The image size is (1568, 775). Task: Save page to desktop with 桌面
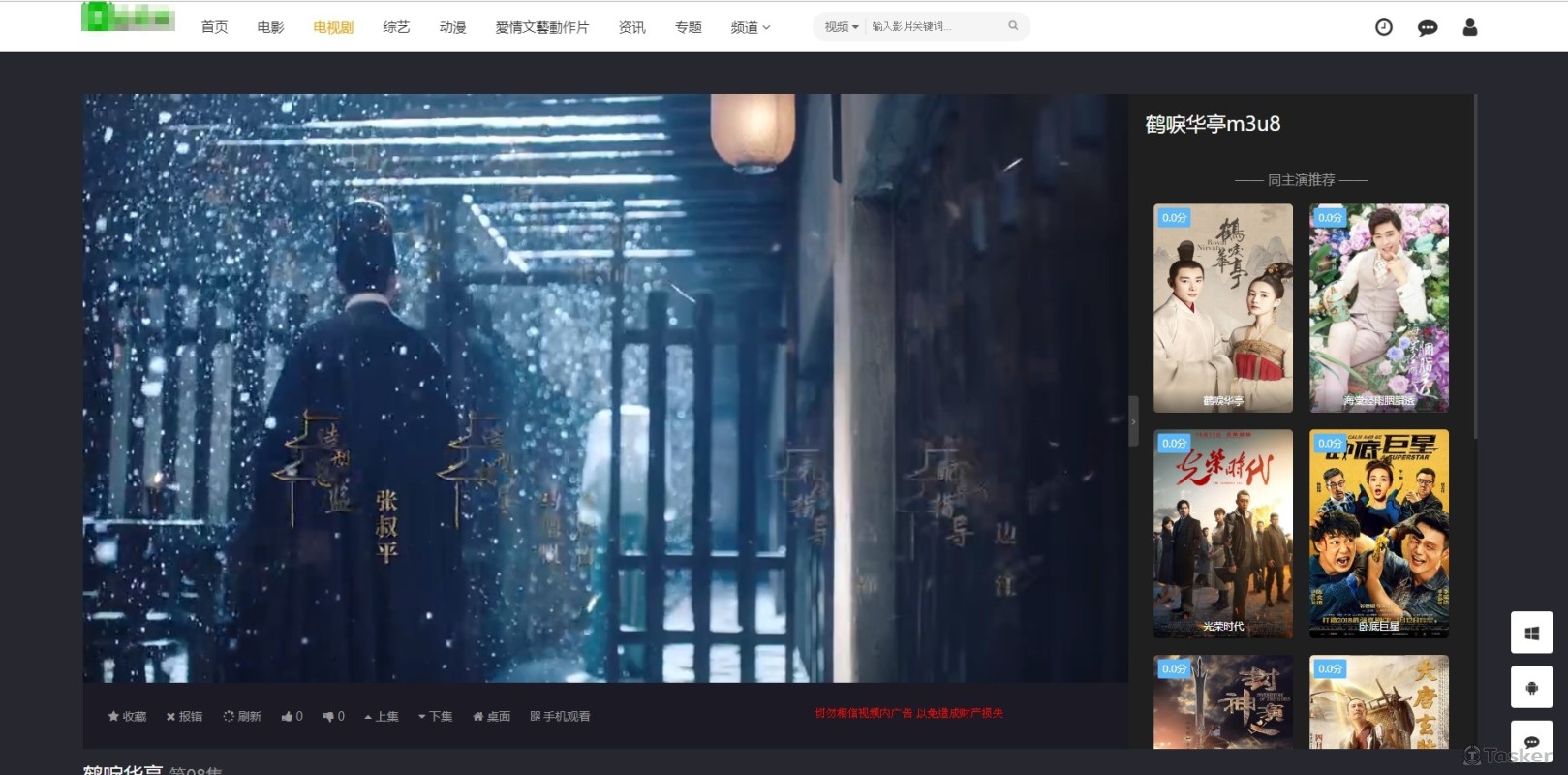[491, 716]
